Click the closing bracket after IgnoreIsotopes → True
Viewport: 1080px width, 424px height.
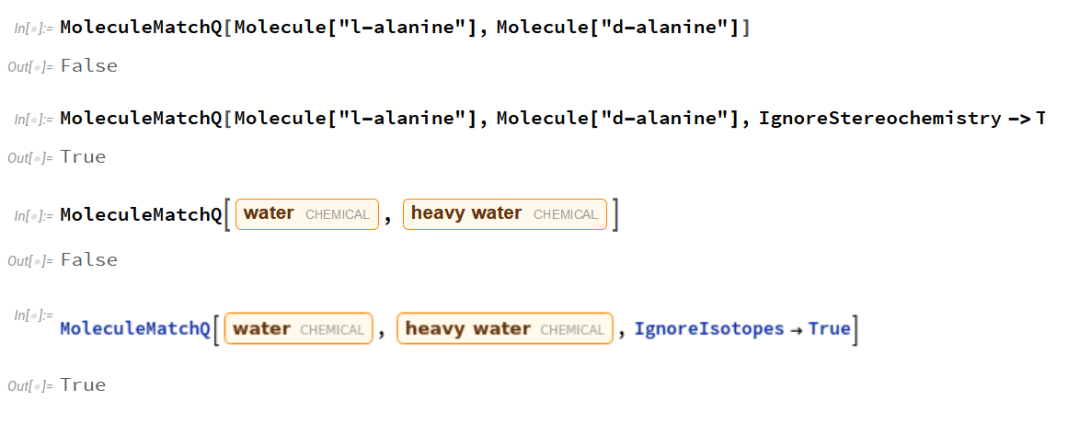(855, 329)
